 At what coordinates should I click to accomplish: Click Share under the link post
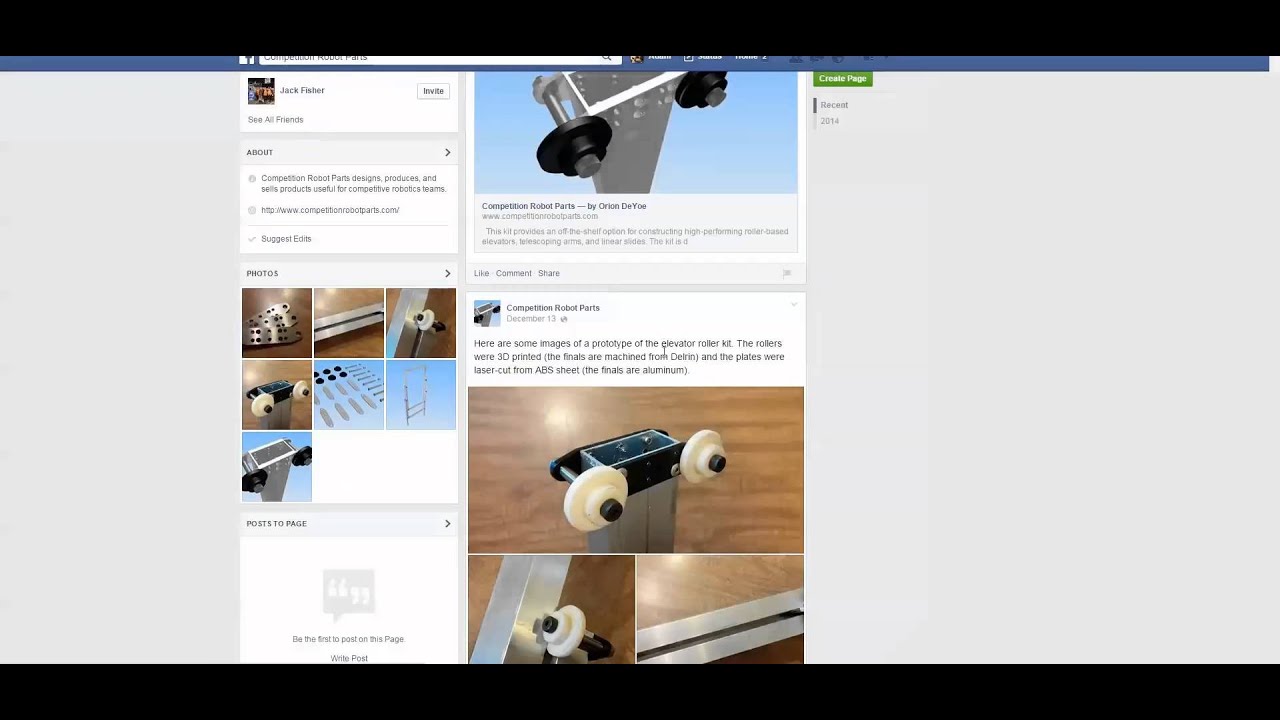tap(549, 273)
